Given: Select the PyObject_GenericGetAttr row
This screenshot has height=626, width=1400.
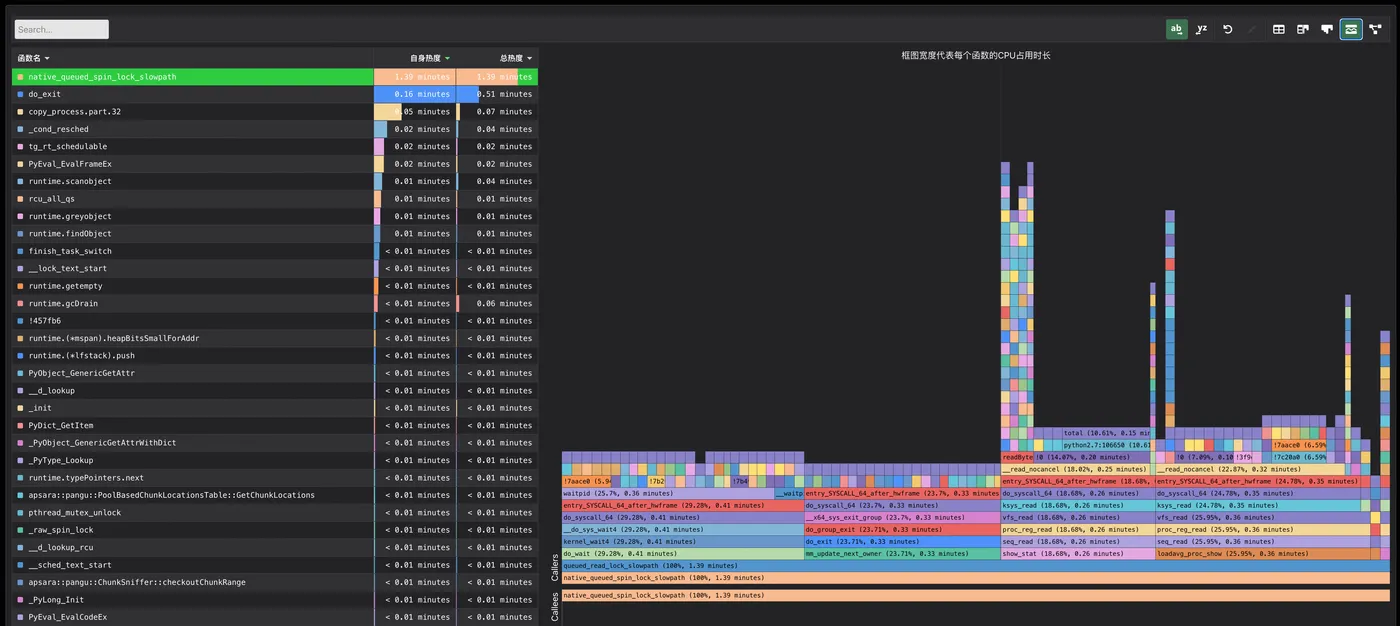Looking at the screenshot, I should [275, 373].
